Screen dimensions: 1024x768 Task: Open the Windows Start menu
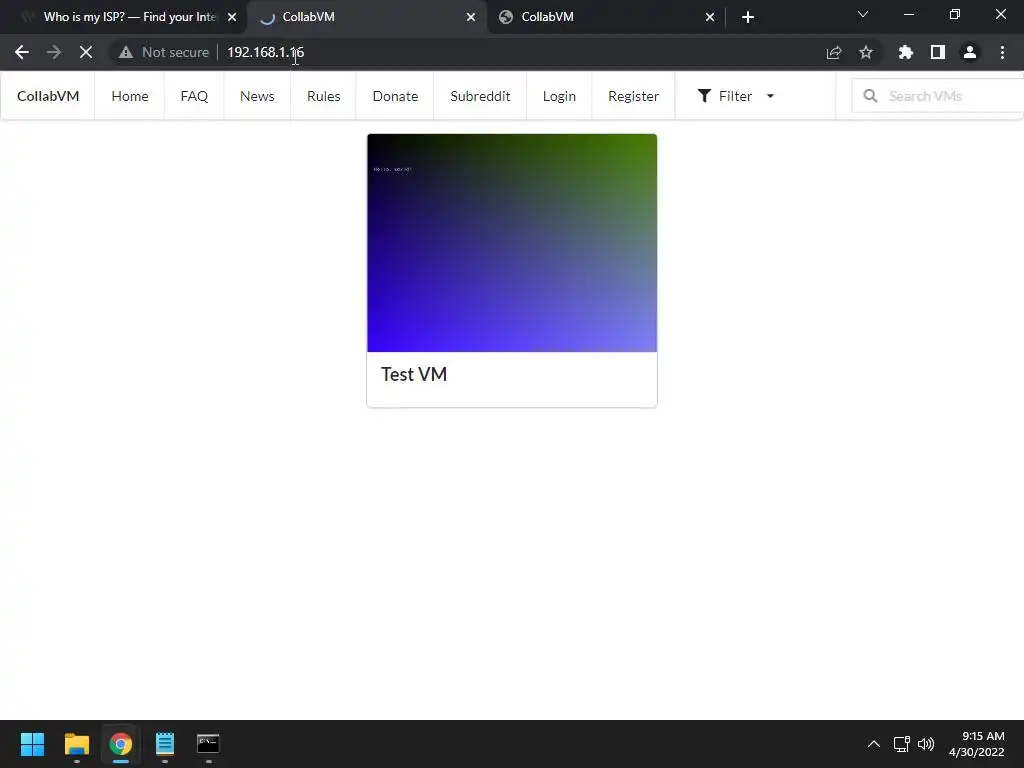point(32,744)
